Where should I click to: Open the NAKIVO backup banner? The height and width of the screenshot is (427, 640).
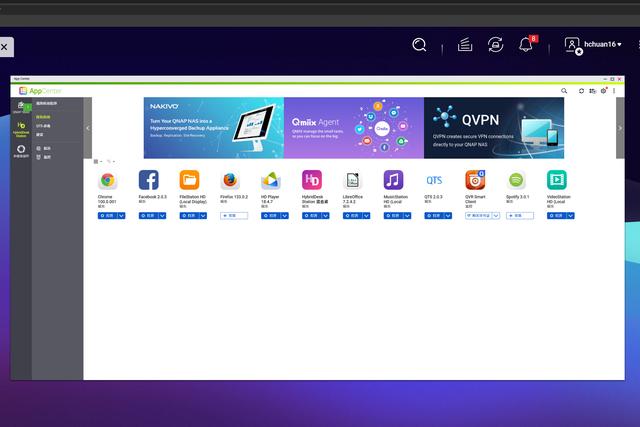(x=214, y=128)
